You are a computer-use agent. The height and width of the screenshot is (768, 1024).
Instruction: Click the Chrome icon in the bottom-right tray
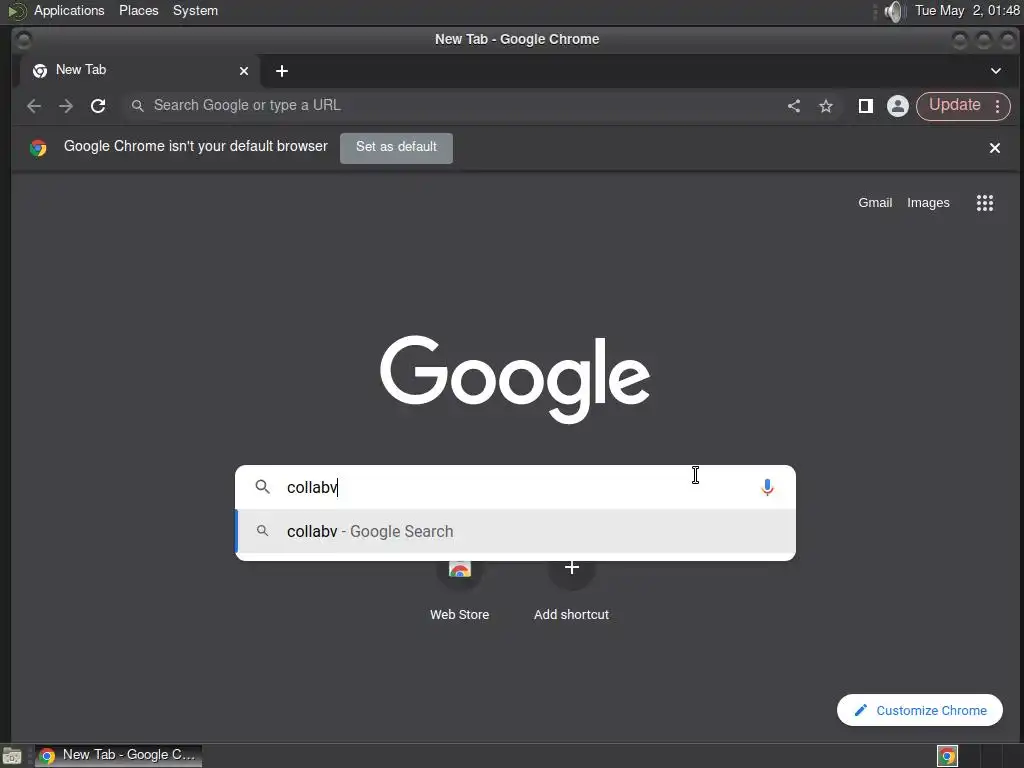[x=947, y=756]
